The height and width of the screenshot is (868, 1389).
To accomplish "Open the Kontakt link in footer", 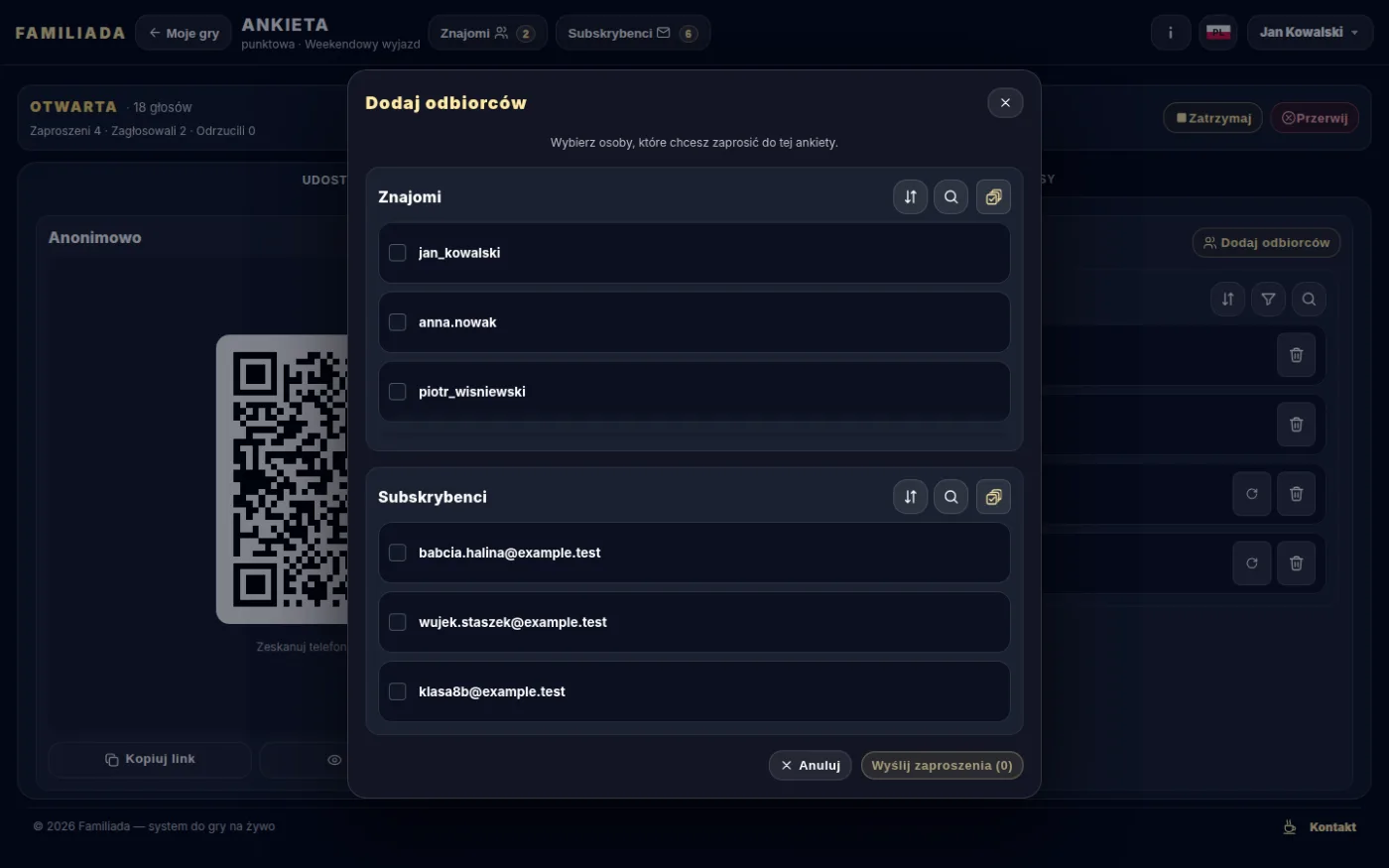I will coord(1332,826).
